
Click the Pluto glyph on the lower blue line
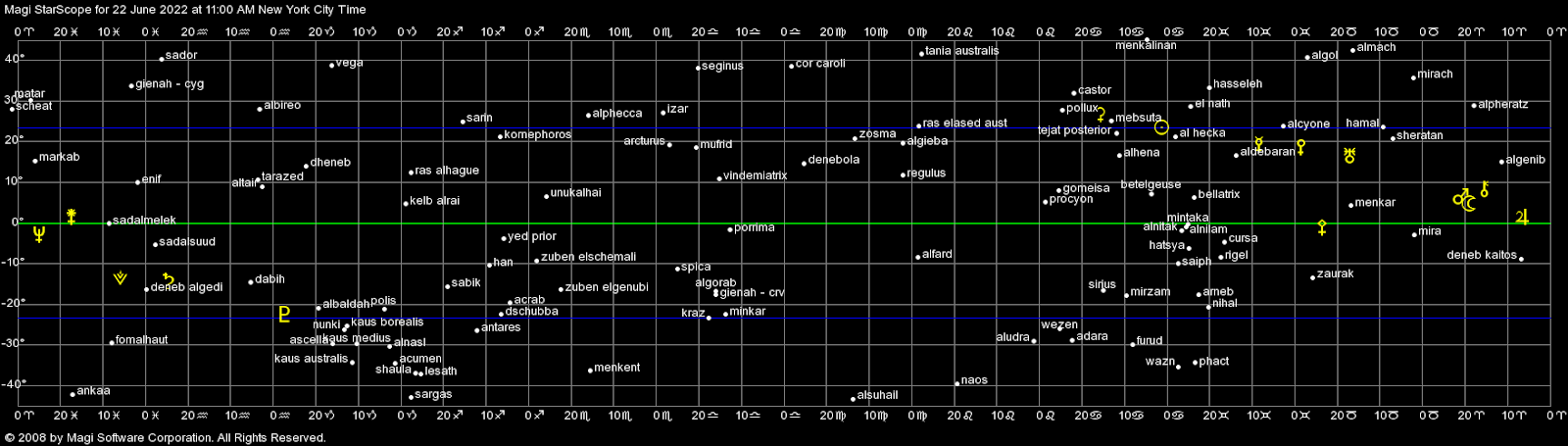(284, 315)
